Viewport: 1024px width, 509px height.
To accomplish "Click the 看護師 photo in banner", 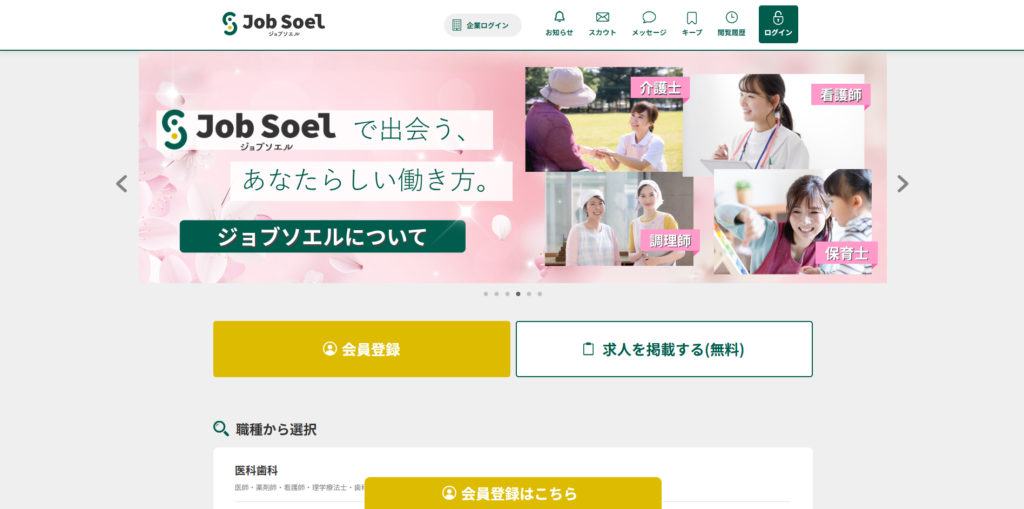I will tap(774, 124).
